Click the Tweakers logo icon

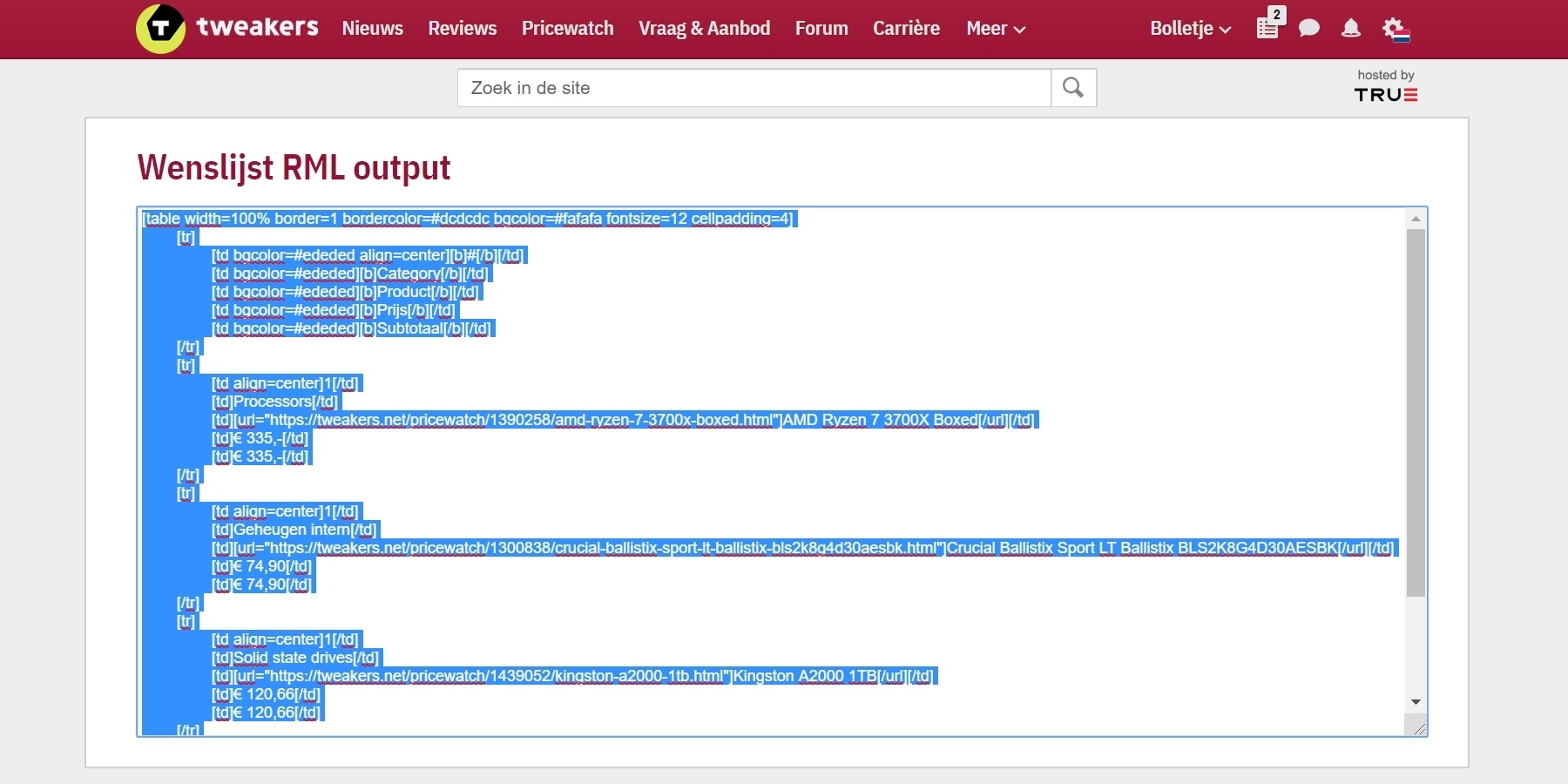tap(160, 29)
